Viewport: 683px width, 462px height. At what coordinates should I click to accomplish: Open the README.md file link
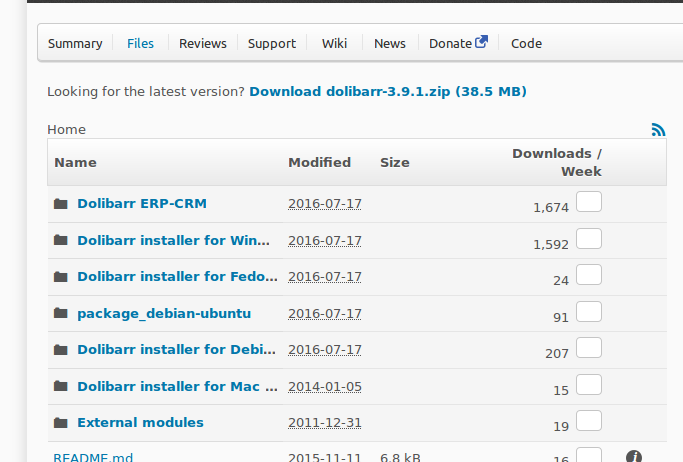pyautogui.click(x=93, y=457)
